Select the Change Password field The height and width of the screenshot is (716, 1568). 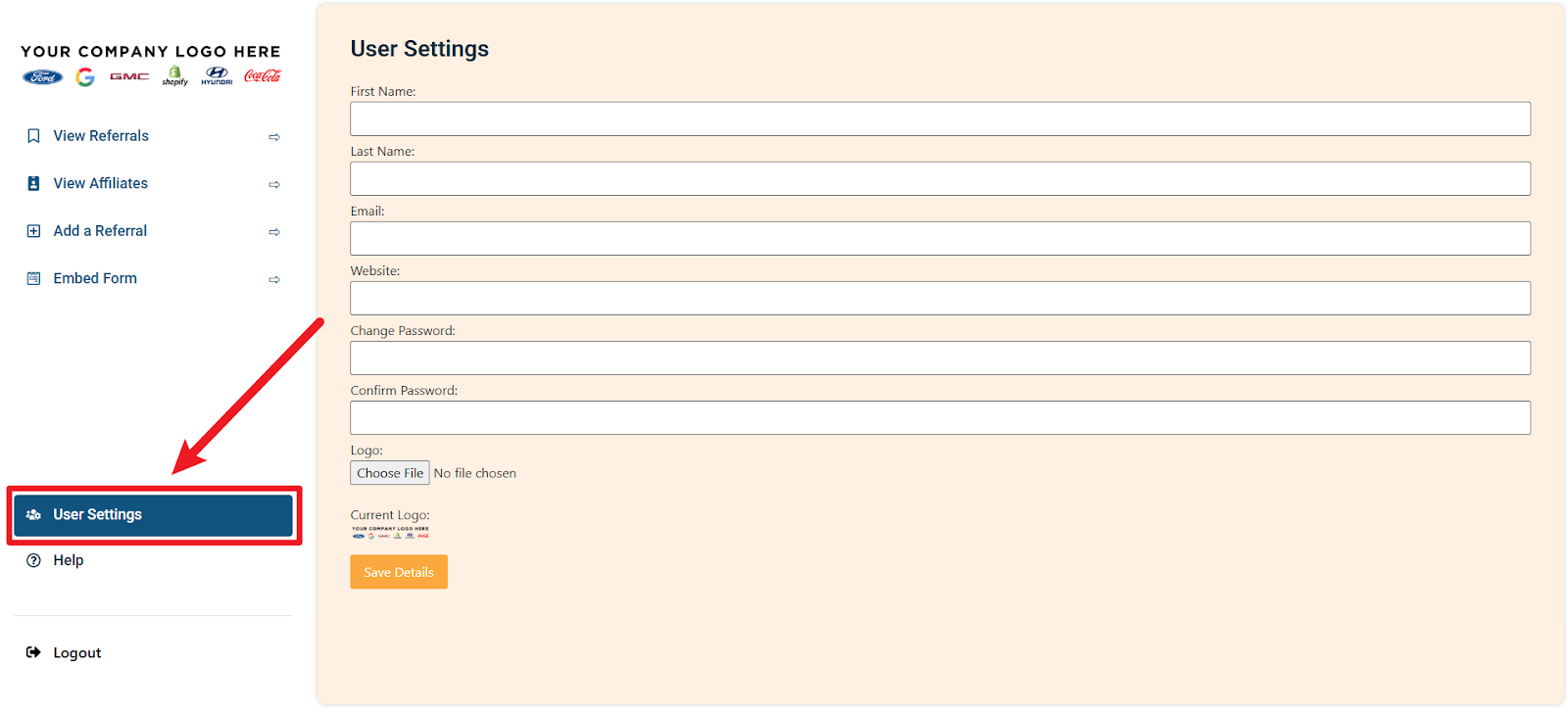click(940, 358)
